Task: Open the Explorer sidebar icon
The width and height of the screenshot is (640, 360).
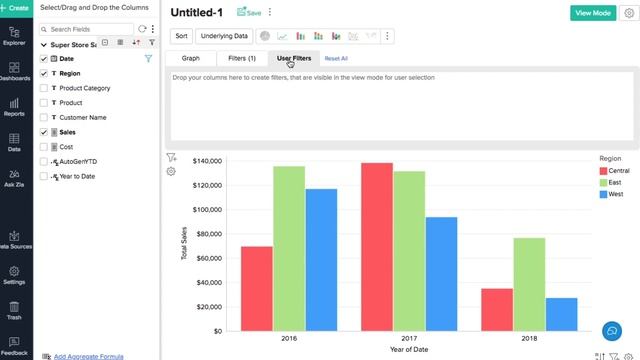Action: click(14, 36)
